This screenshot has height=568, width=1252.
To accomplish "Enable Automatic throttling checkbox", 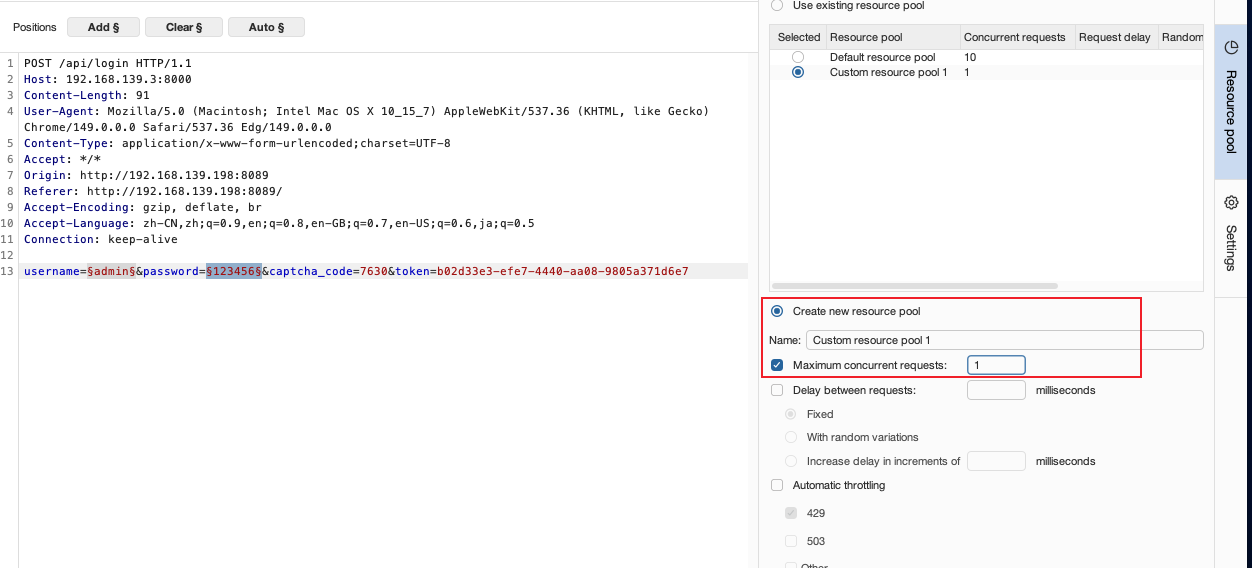I will [x=777, y=485].
